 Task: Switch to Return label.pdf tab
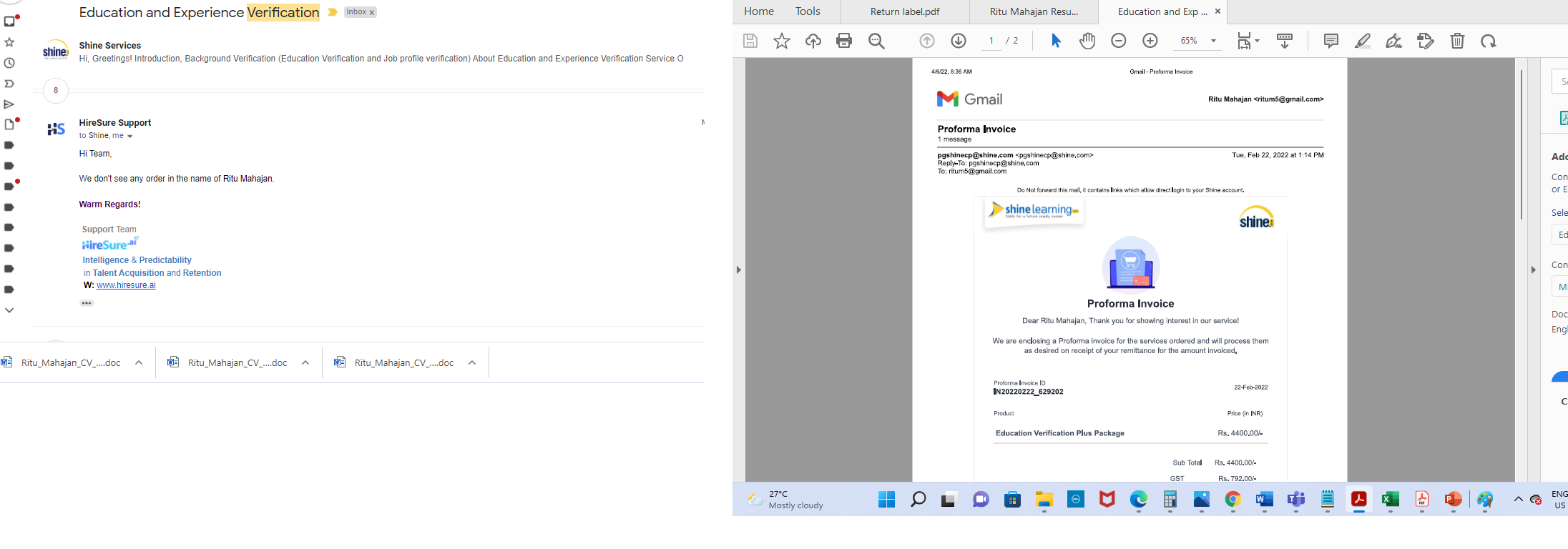pos(905,11)
